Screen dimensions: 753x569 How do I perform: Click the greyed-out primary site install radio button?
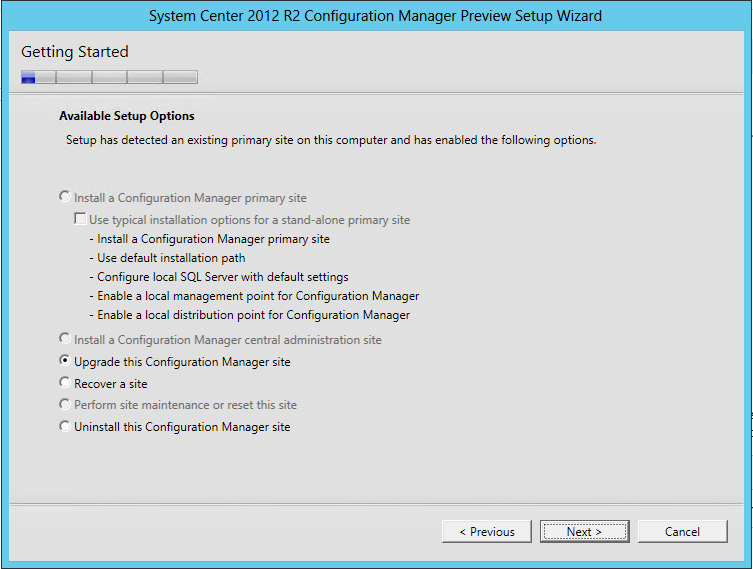tap(65, 197)
